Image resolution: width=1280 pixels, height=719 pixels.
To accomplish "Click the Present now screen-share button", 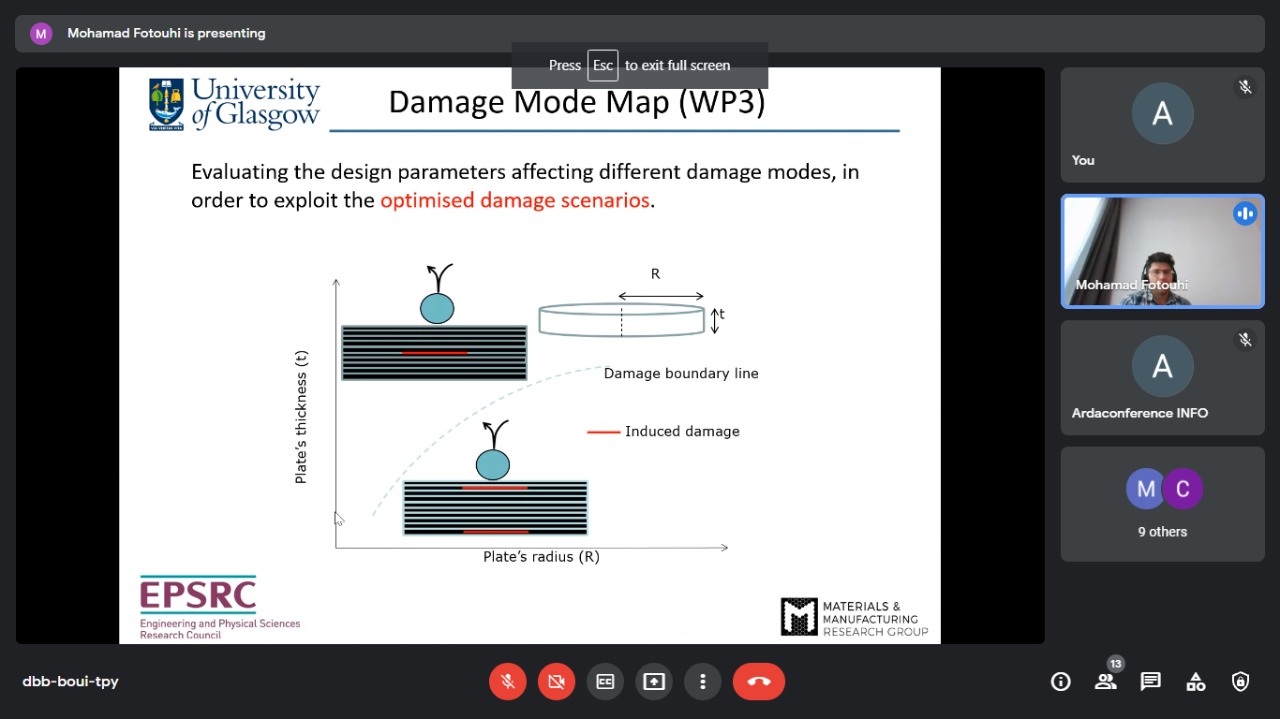I will (654, 682).
